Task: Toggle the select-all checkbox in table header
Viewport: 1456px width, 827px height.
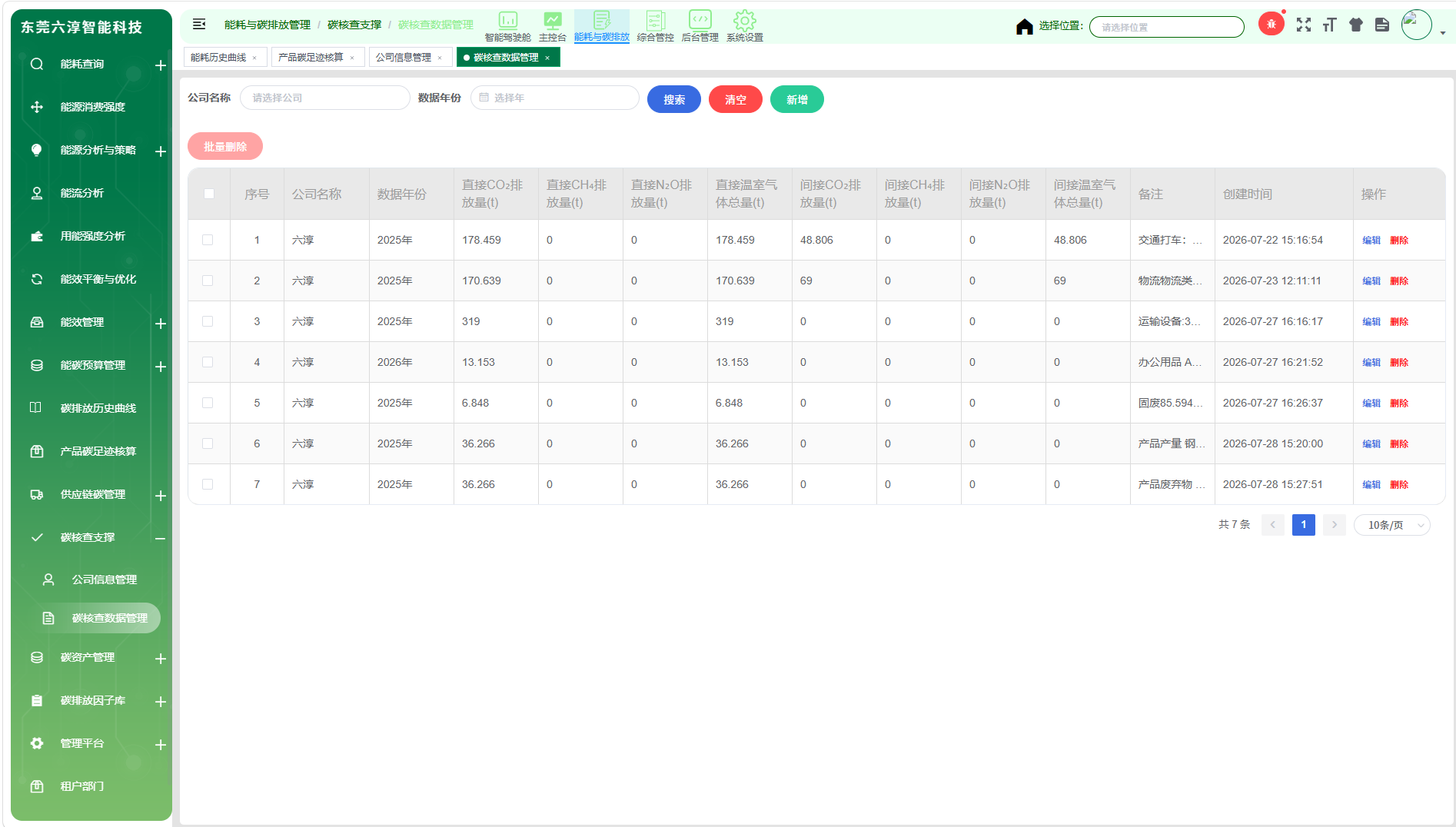Action: pyautogui.click(x=209, y=194)
